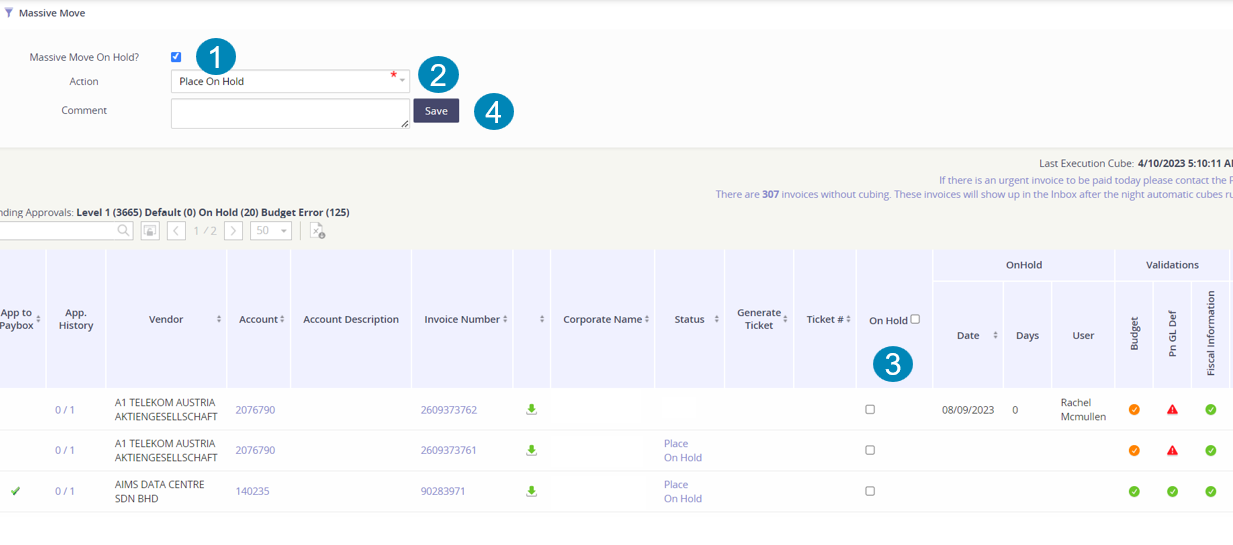Image resolution: width=1233 pixels, height=545 pixels.
Task: Click the green Fiscal Information check for invoice 2609373762
Action: point(1210,409)
